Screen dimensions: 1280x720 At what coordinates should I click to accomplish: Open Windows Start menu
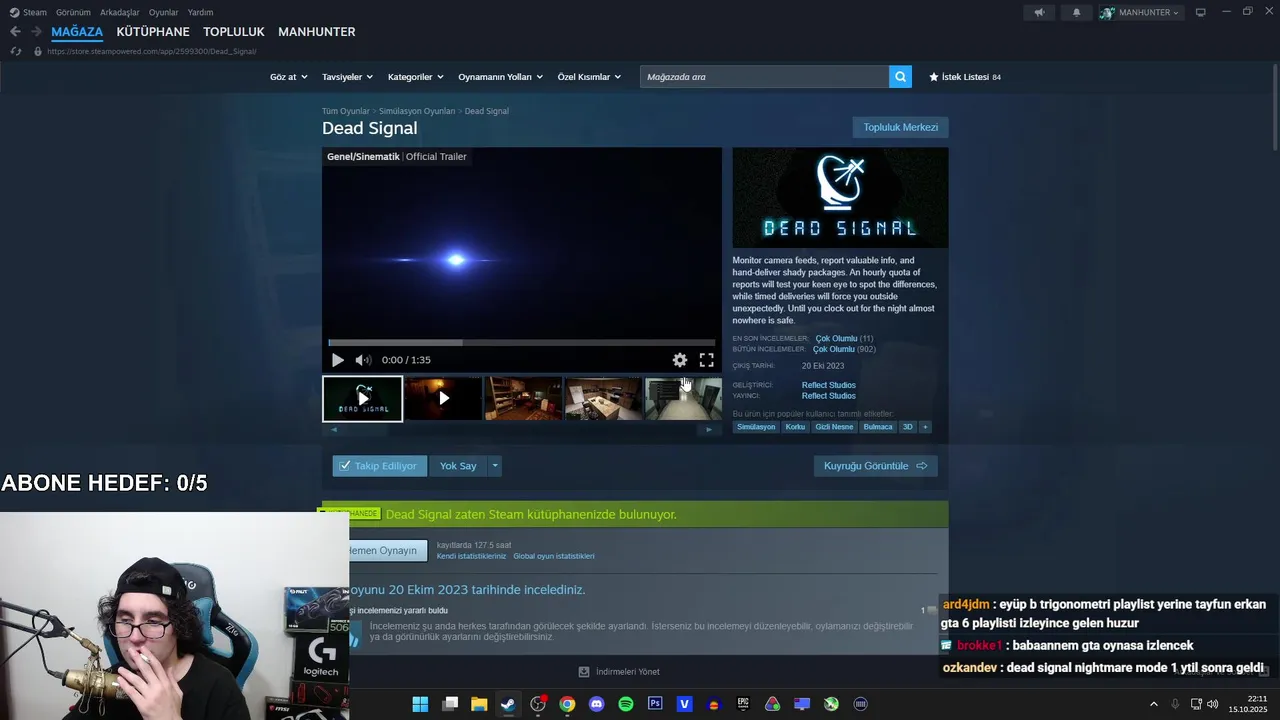(420, 704)
